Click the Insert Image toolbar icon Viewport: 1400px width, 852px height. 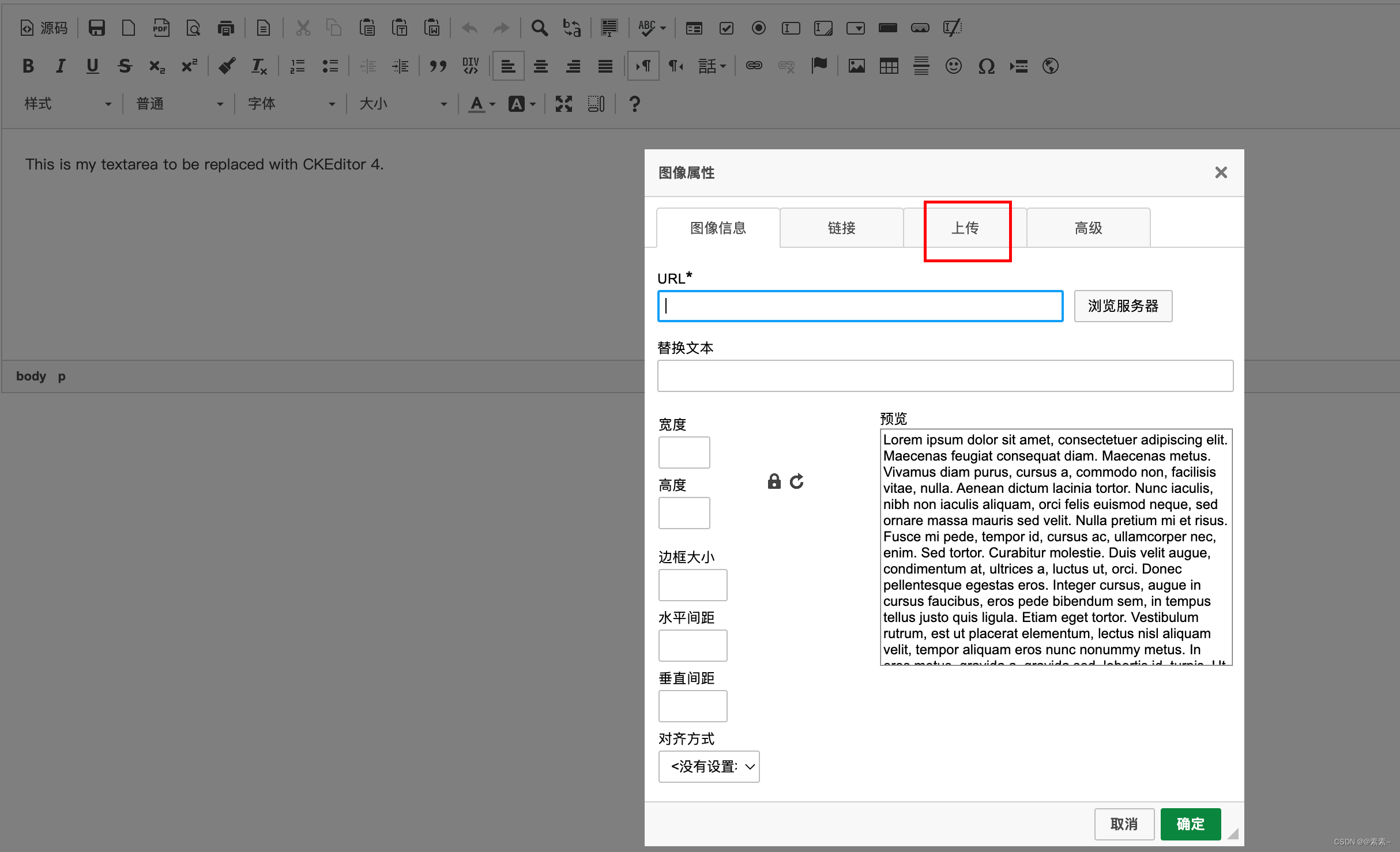(x=857, y=66)
